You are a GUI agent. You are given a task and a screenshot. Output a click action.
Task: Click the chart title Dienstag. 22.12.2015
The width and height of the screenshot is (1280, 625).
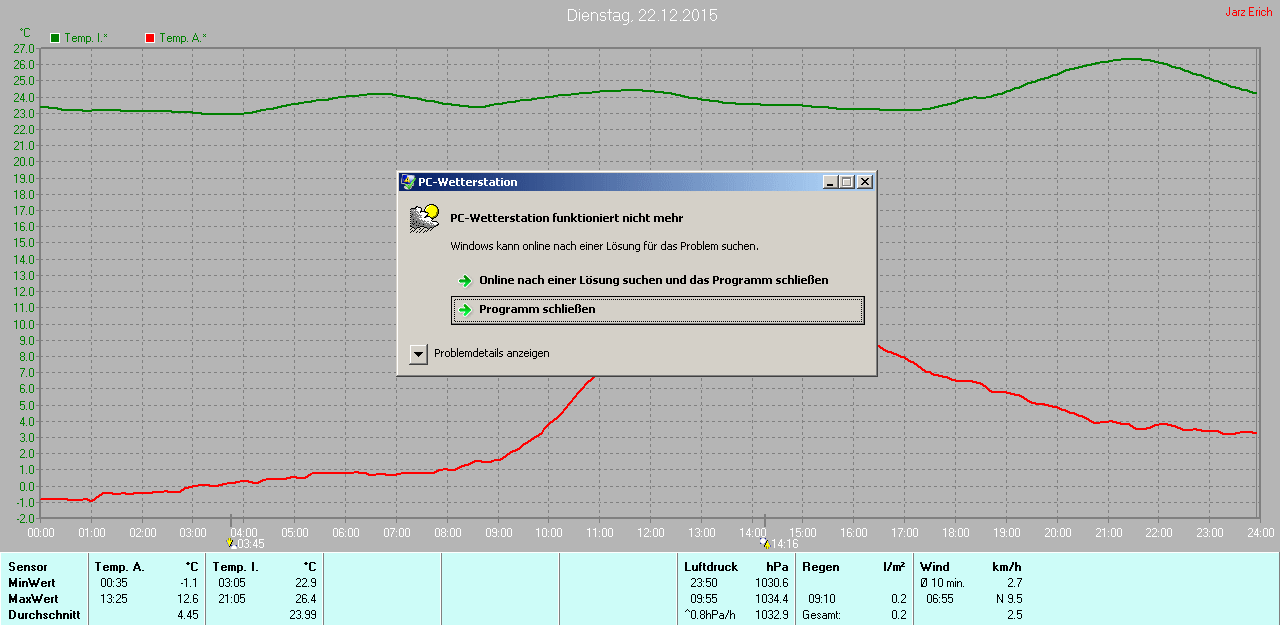(642, 15)
